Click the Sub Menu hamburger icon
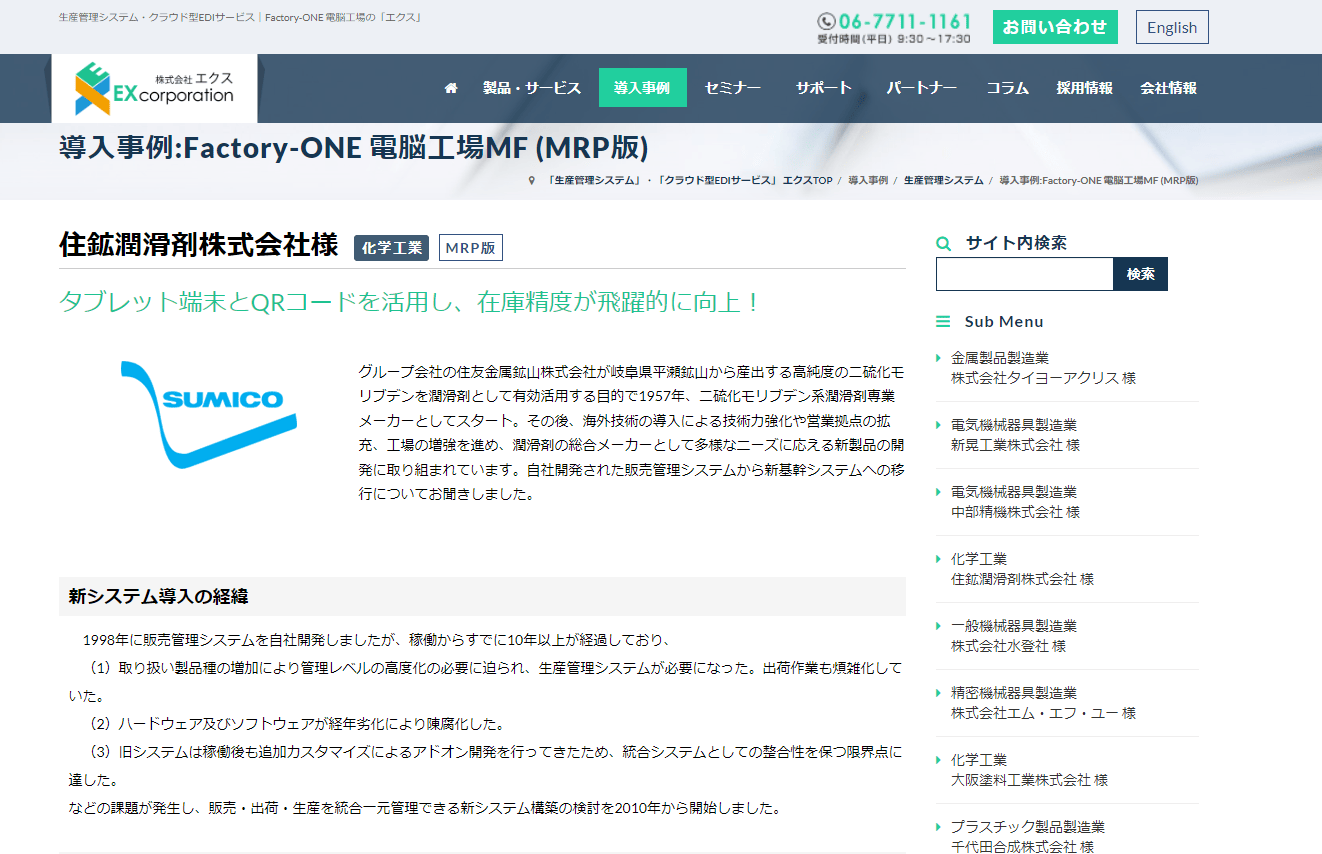Viewport: 1322px width, 854px height. [x=943, y=322]
